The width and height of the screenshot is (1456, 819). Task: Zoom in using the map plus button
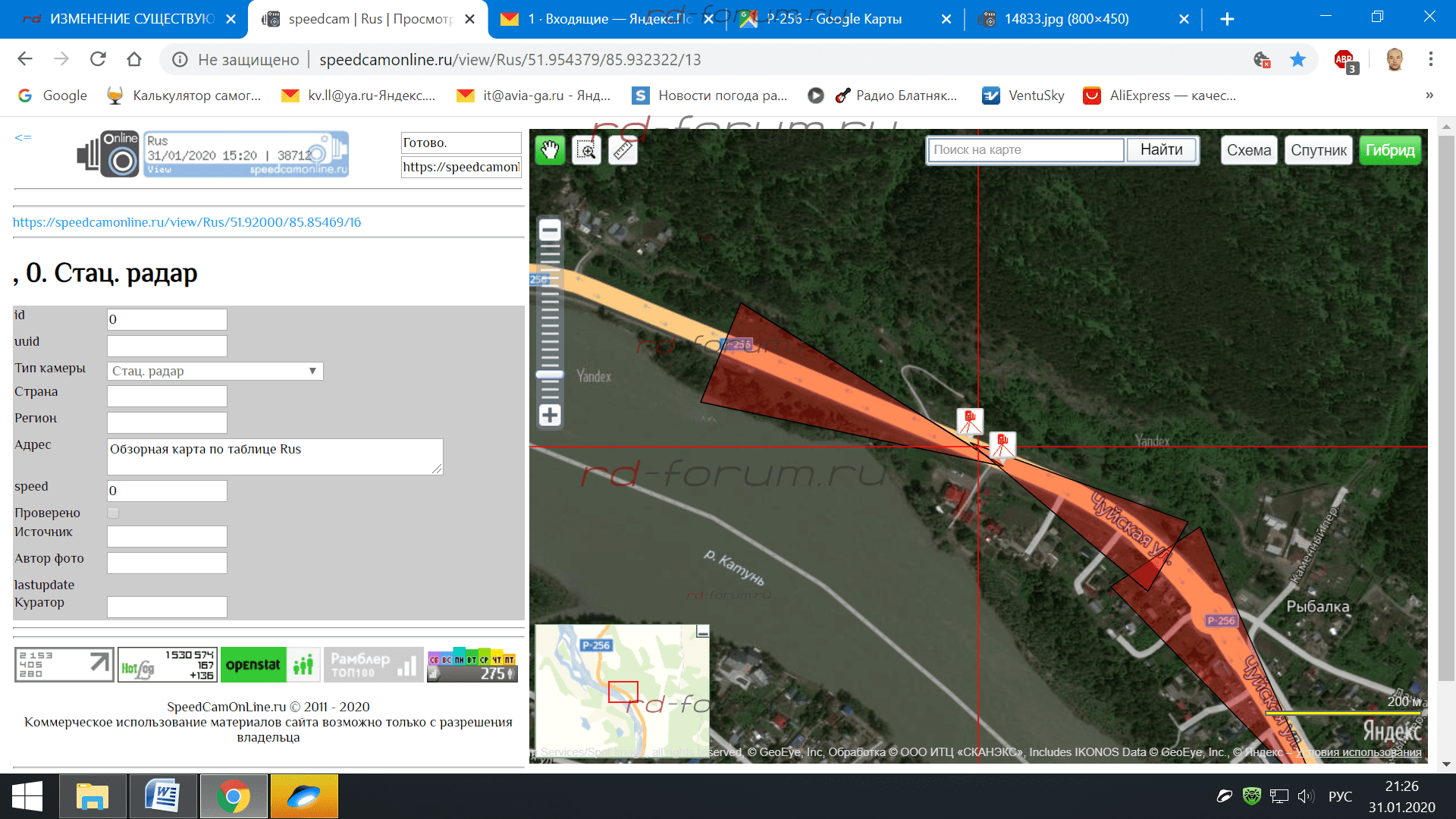tap(550, 415)
